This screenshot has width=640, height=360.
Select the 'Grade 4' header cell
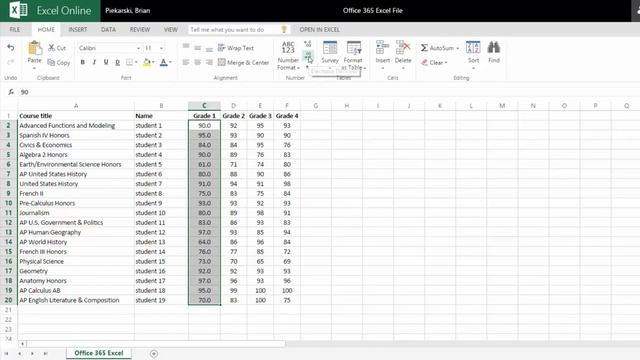[287, 116]
